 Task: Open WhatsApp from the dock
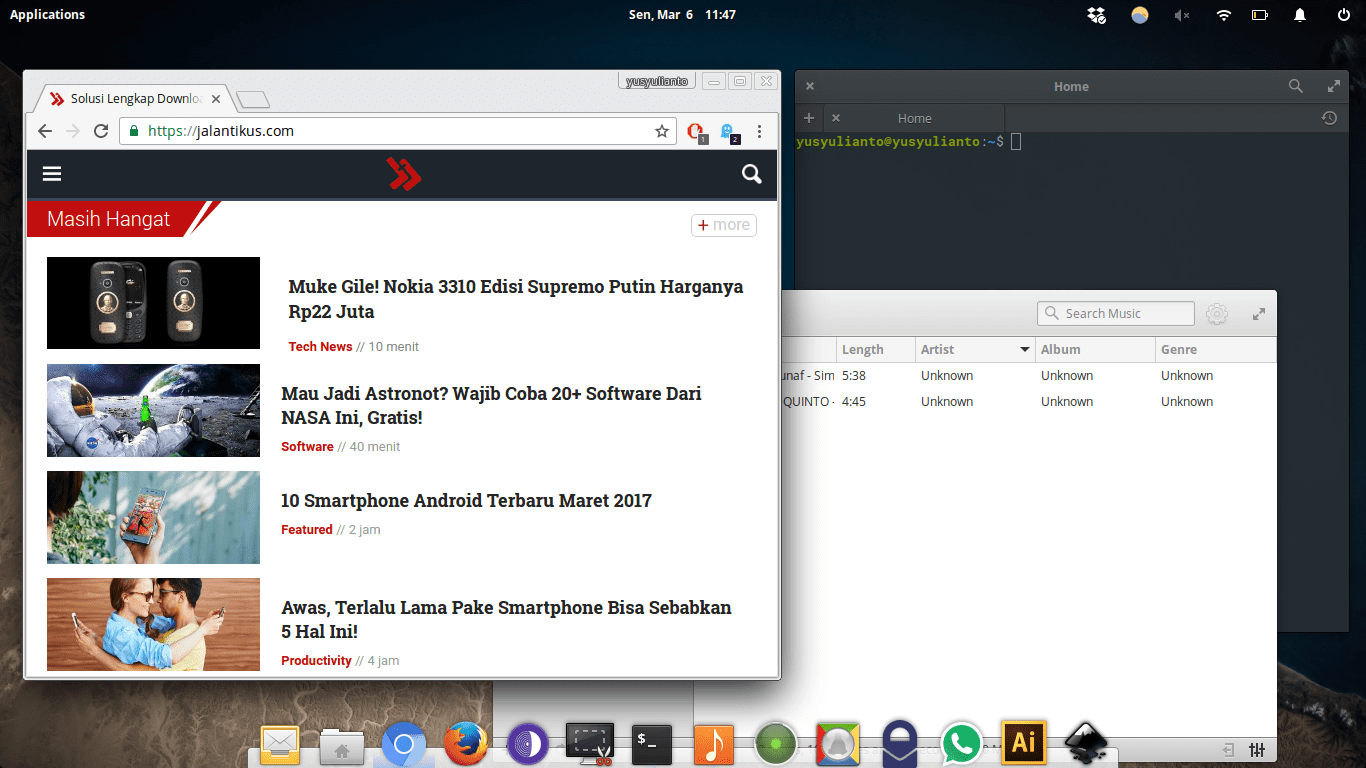(961, 744)
